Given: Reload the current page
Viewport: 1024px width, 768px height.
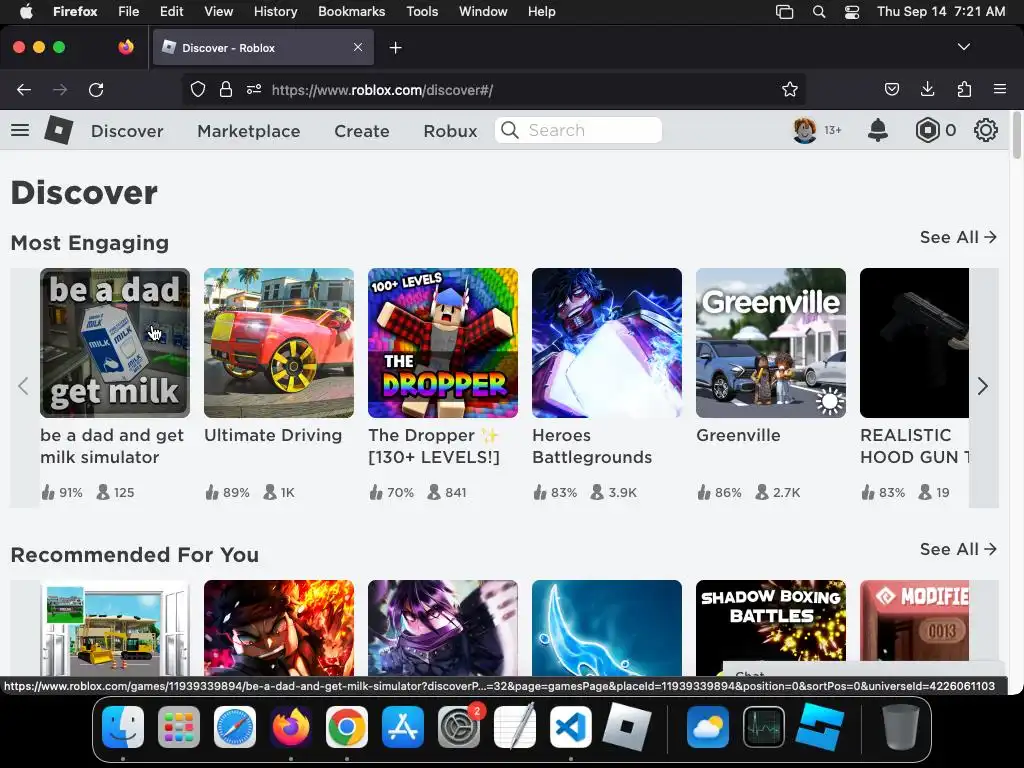Looking at the screenshot, I should (x=96, y=89).
